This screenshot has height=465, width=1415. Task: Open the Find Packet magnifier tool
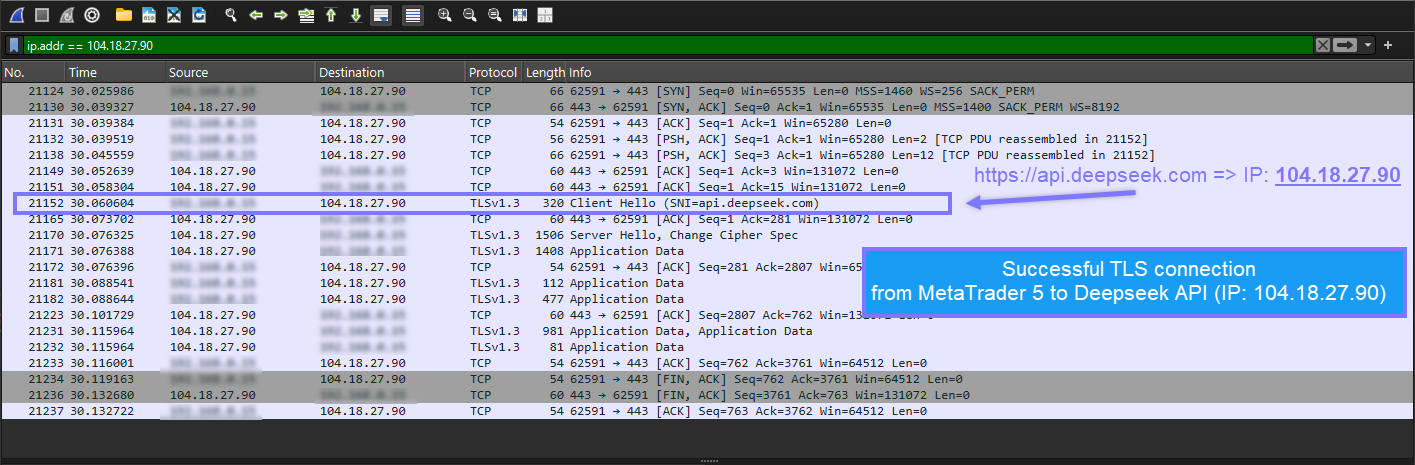(231, 15)
